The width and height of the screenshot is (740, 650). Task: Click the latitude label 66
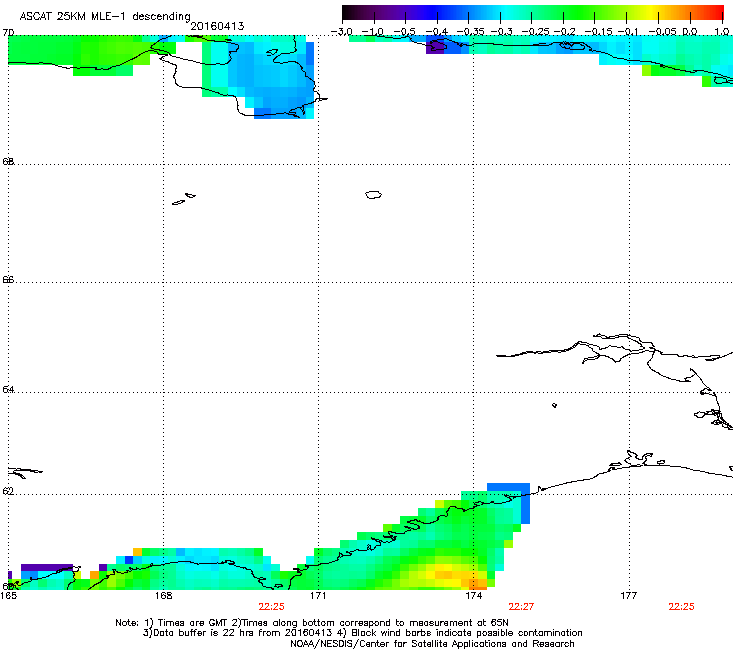click(x=8, y=279)
